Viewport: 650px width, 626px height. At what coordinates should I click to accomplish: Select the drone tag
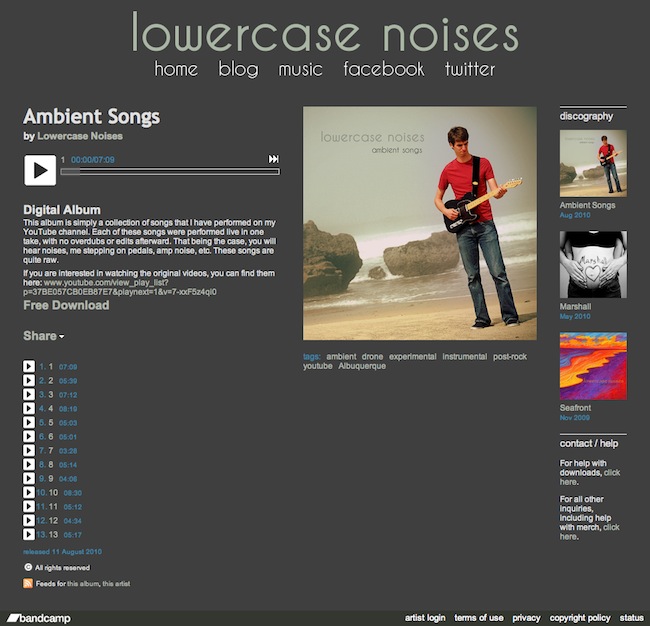click(372, 357)
